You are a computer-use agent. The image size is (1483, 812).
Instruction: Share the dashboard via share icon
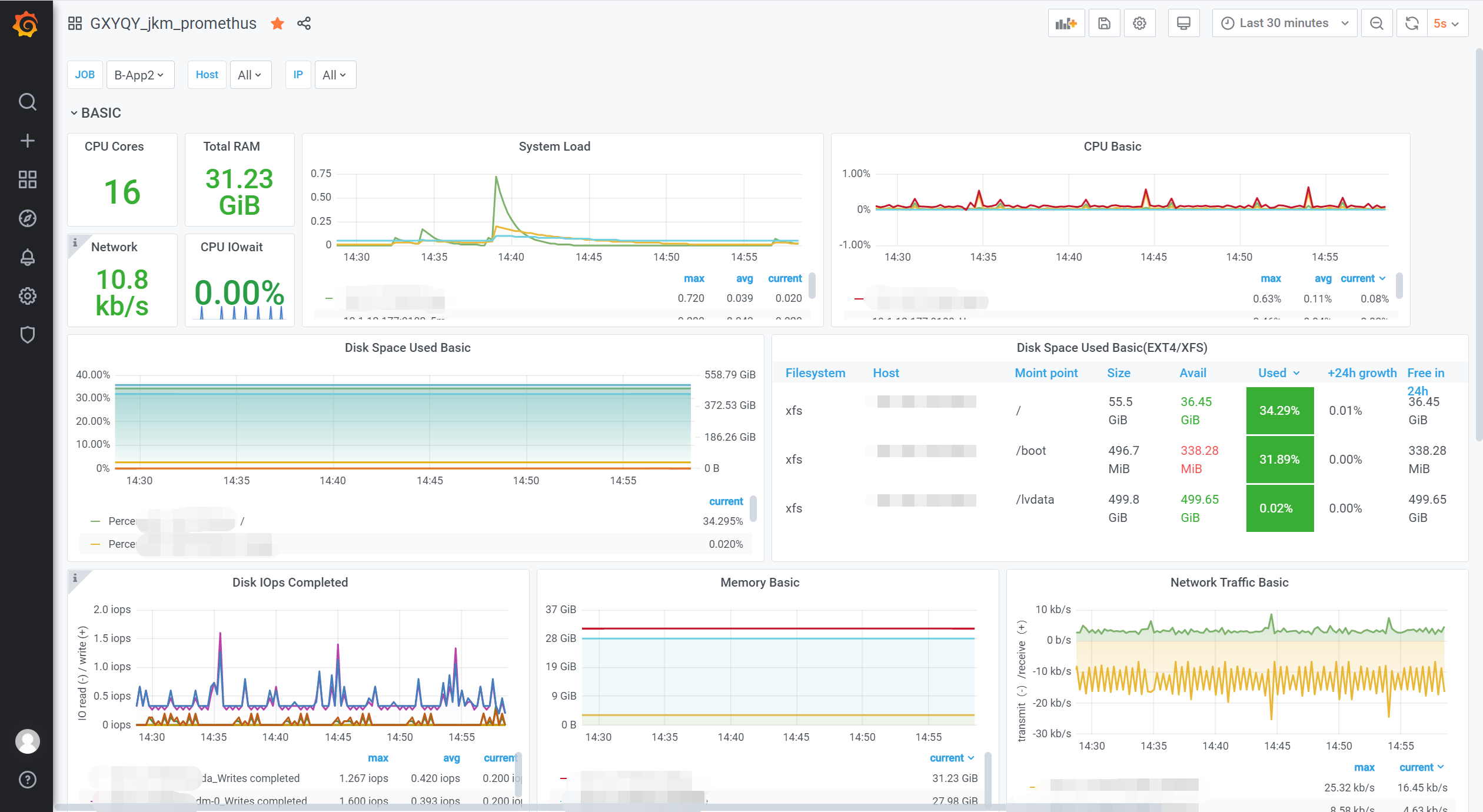click(x=304, y=24)
